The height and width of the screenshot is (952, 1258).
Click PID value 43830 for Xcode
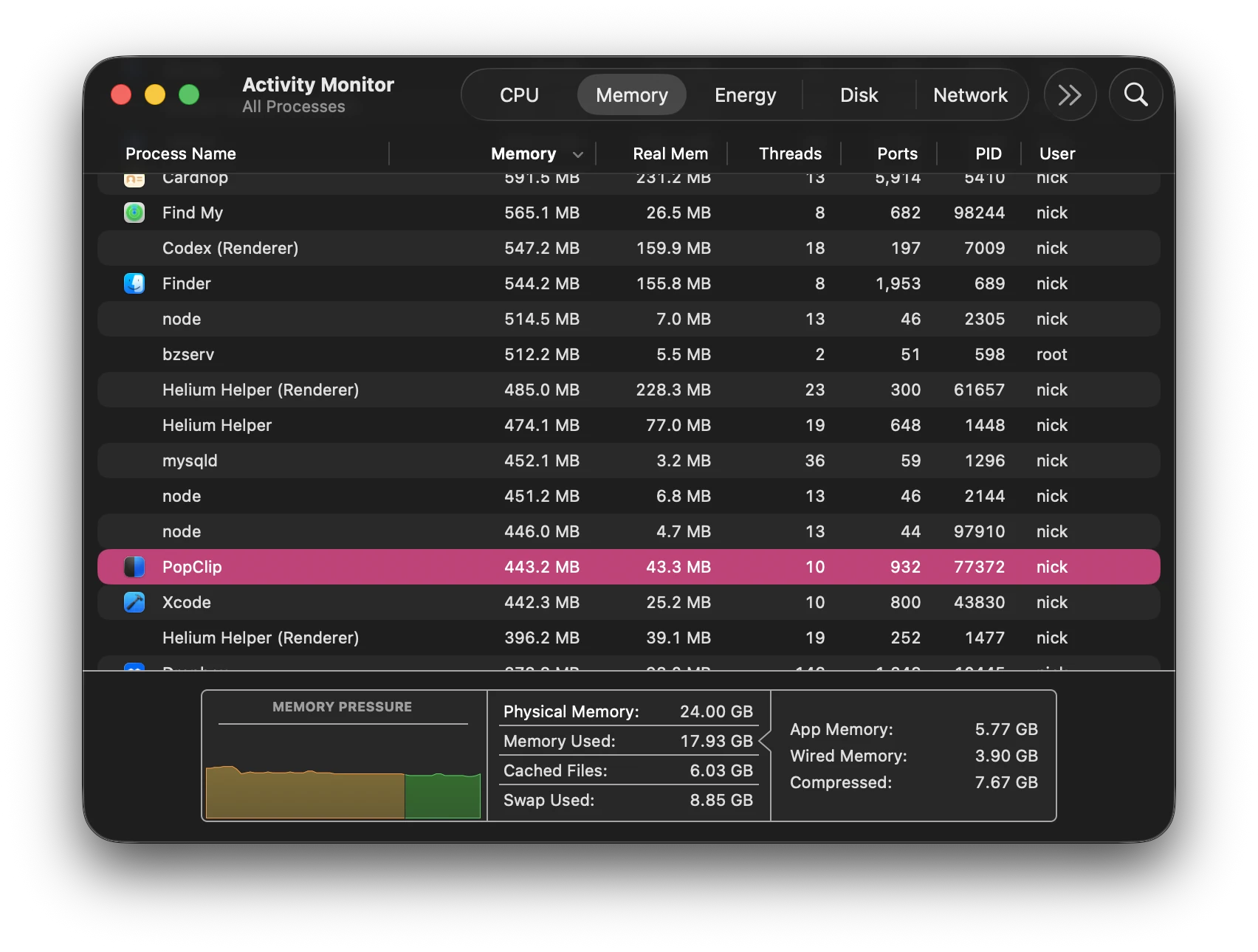[979, 602]
